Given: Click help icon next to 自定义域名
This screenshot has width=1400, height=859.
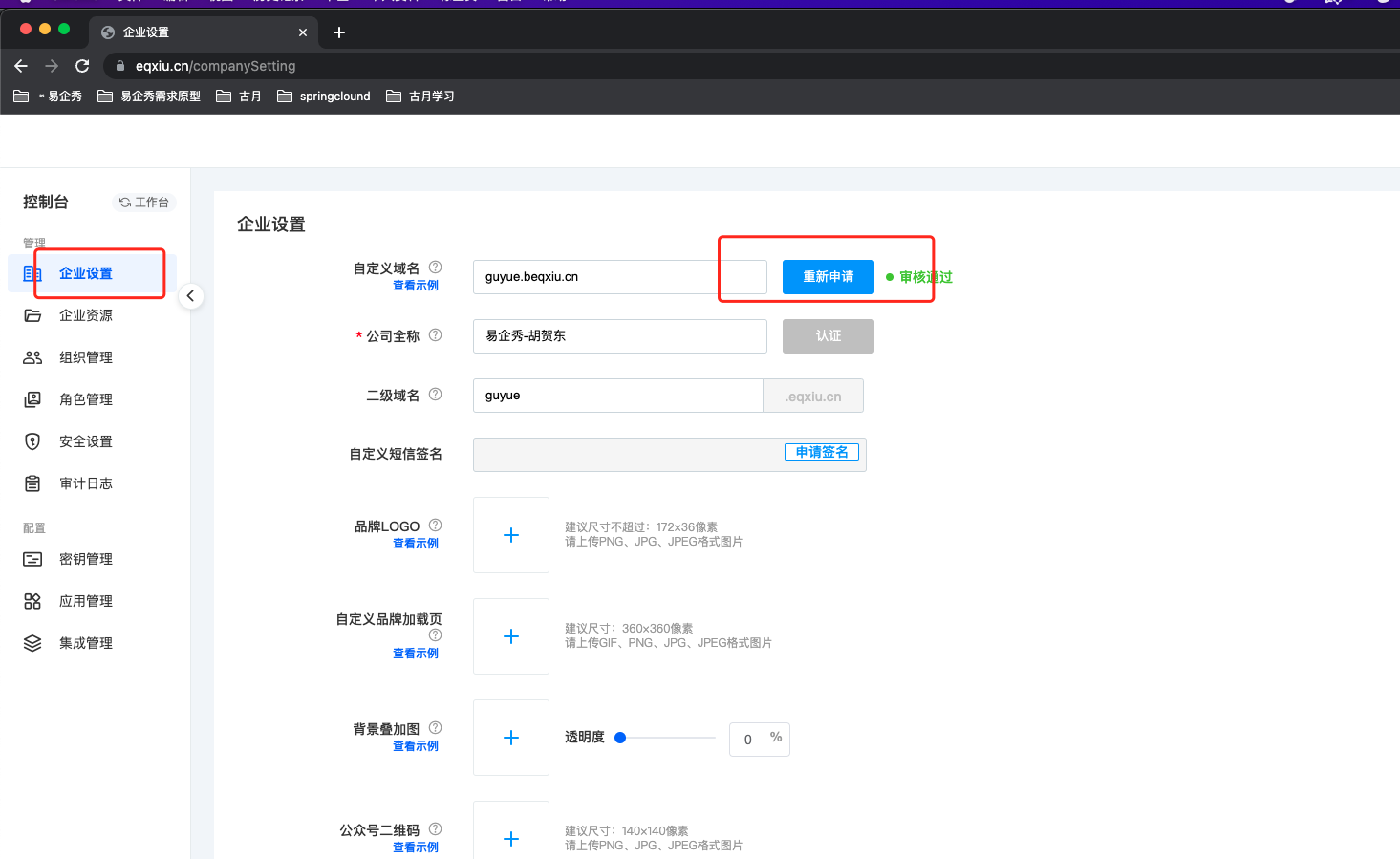Looking at the screenshot, I should point(435,268).
